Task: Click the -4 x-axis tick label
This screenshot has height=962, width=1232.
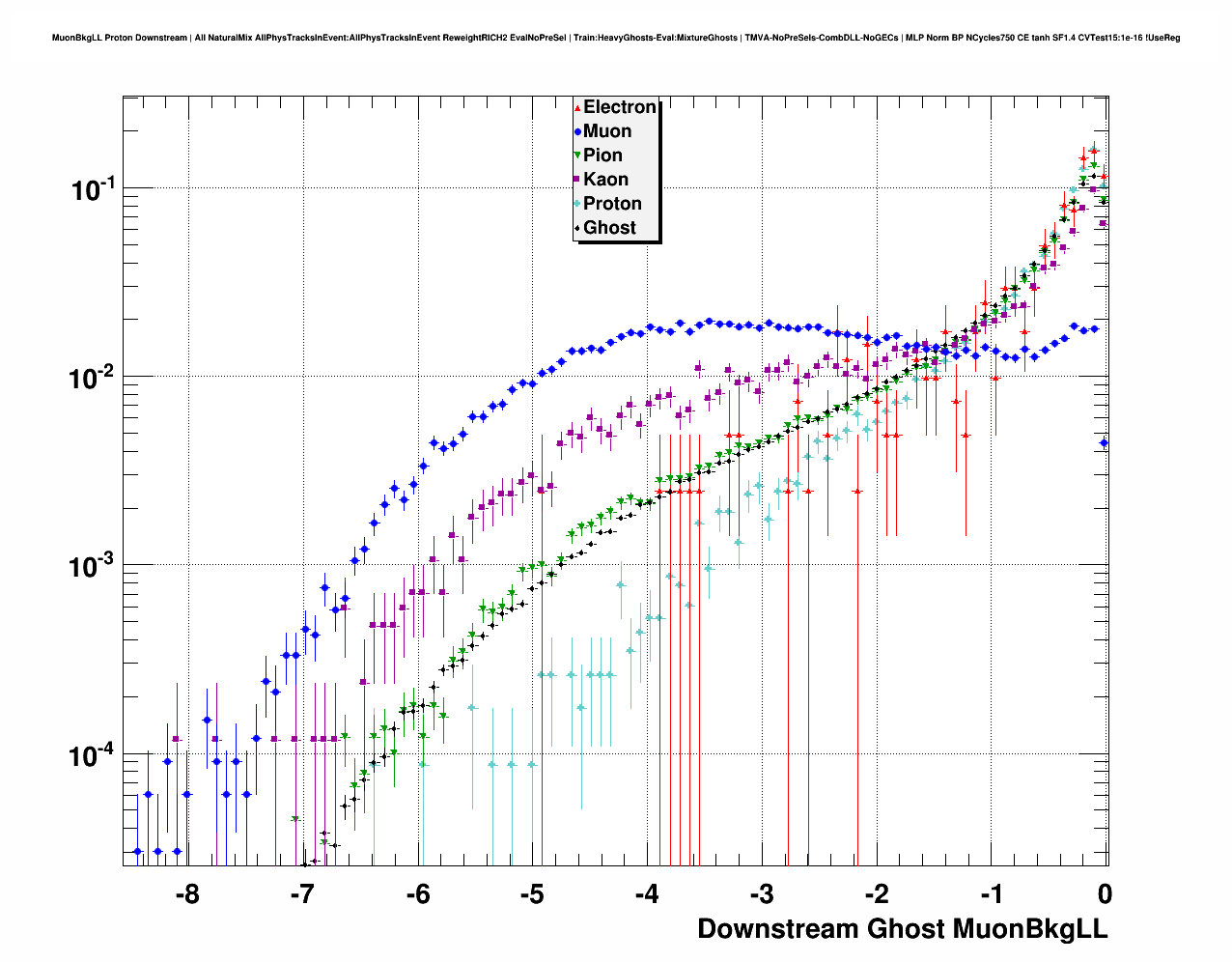Action: click(647, 893)
